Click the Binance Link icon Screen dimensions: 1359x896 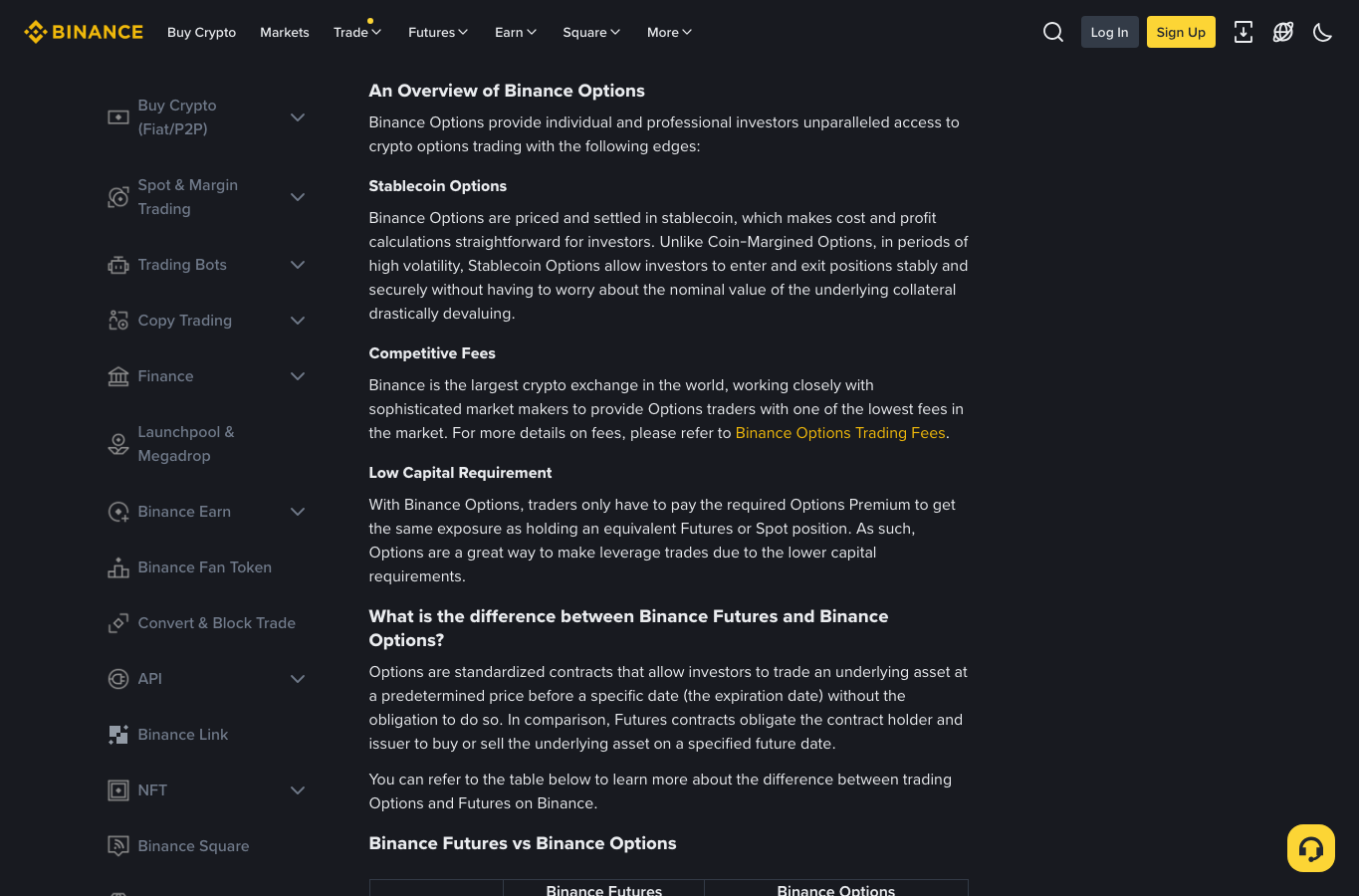coord(118,735)
